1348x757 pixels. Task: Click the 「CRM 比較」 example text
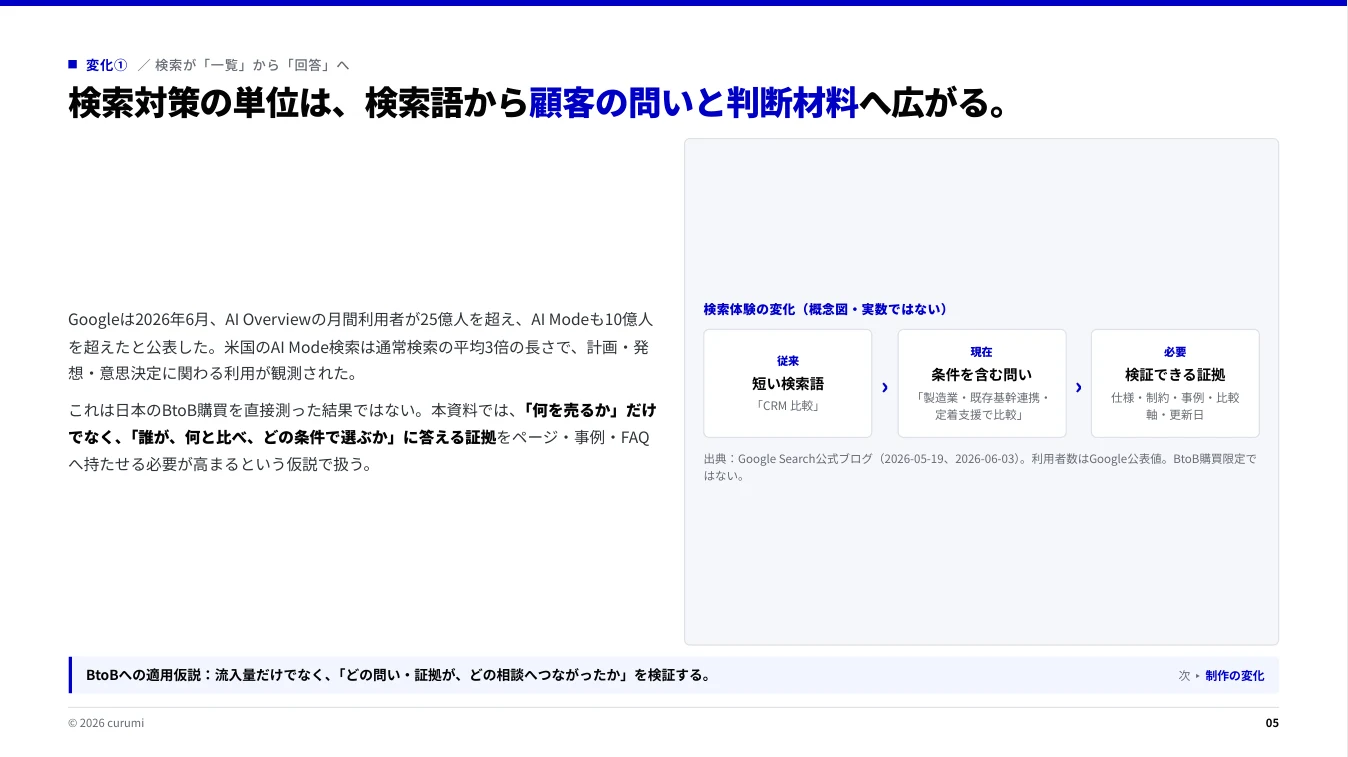click(788, 406)
